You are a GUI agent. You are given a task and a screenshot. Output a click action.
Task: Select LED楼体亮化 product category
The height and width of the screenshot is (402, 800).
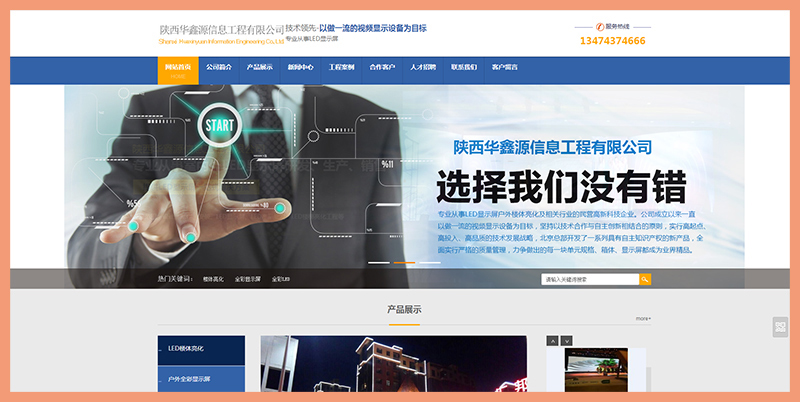(201, 349)
